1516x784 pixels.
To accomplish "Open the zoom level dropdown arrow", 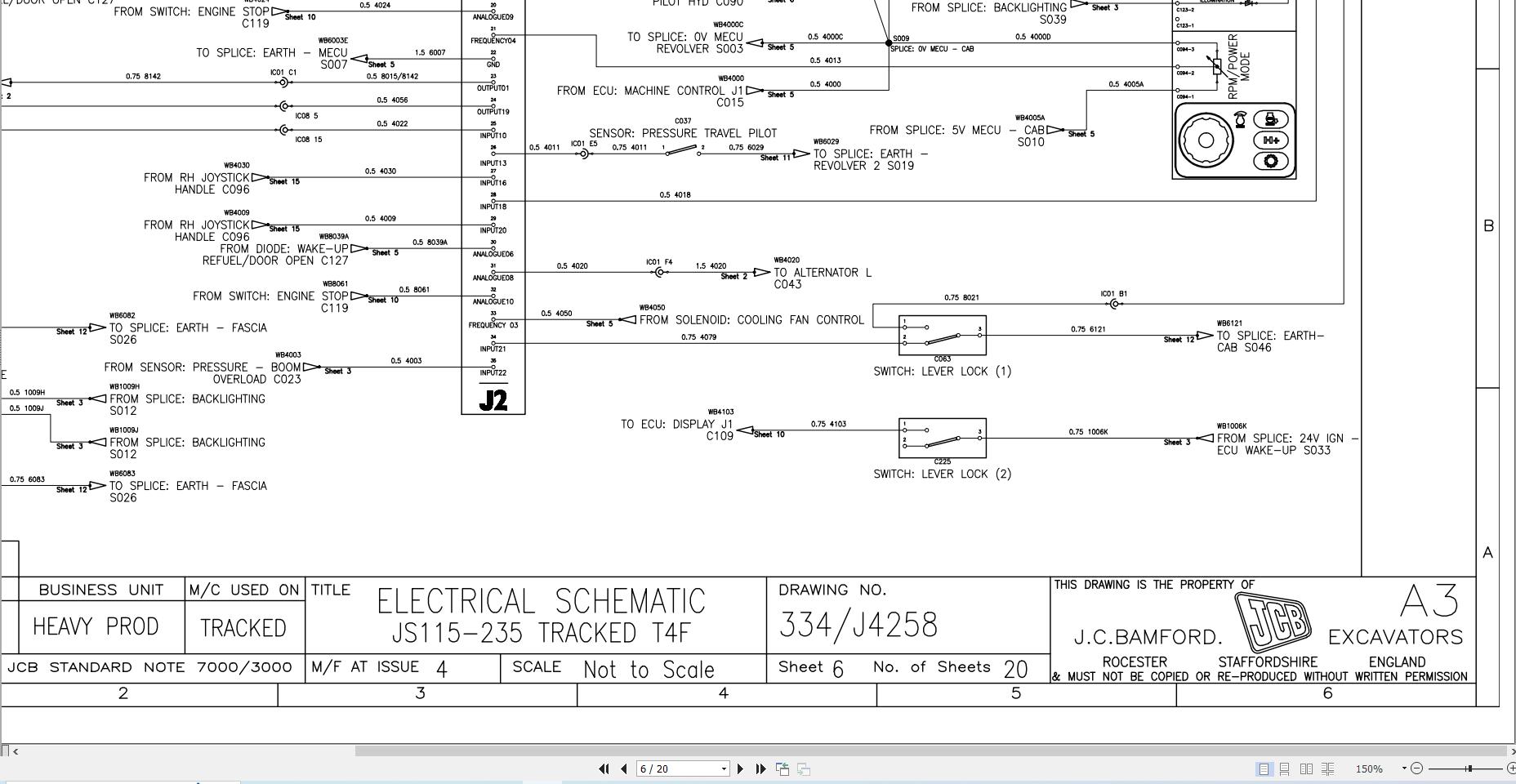I will pyautogui.click(x=1404, y=768).
